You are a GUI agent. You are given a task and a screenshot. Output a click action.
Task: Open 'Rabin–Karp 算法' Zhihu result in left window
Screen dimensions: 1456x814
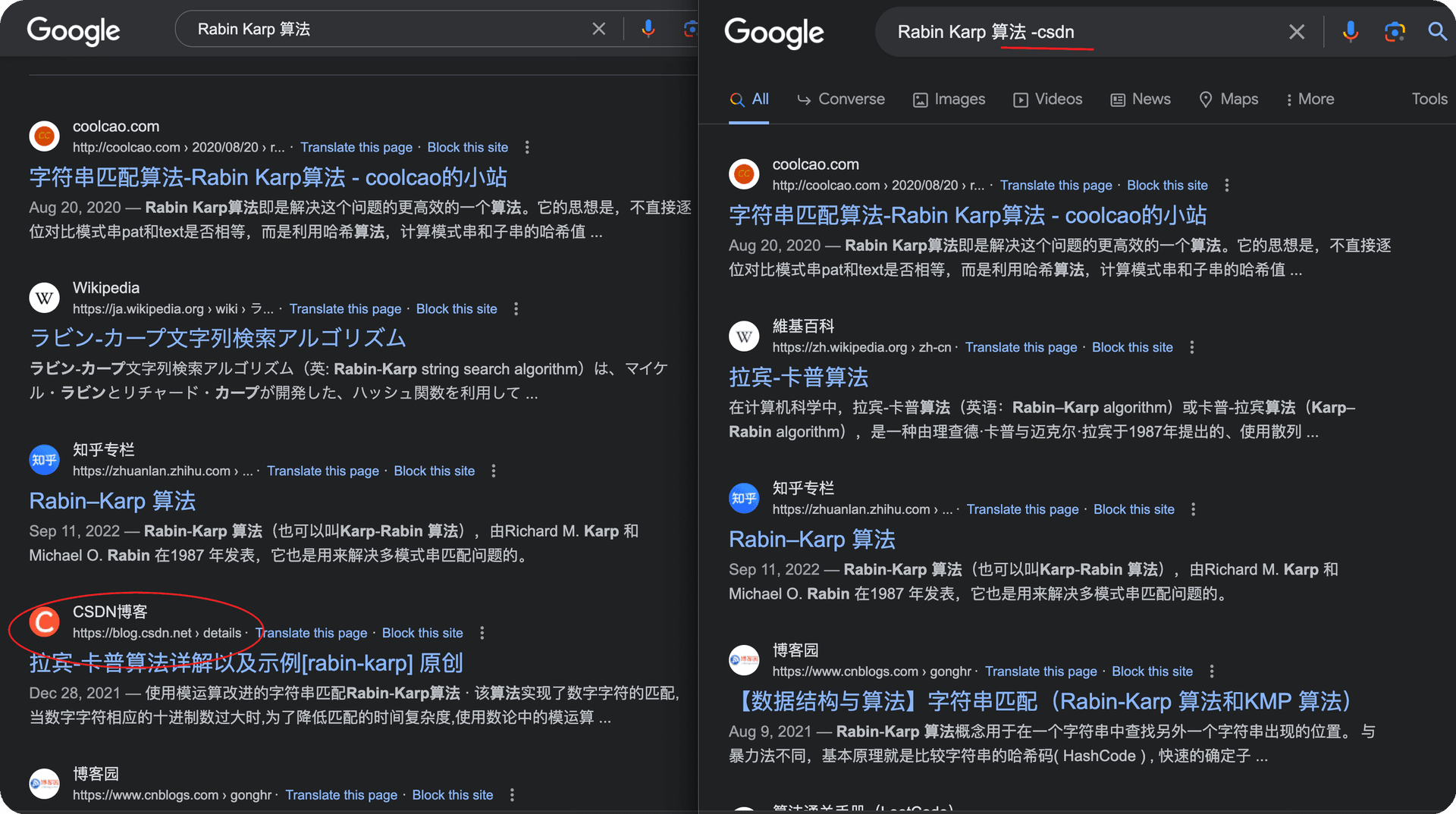tap(112, 501)
